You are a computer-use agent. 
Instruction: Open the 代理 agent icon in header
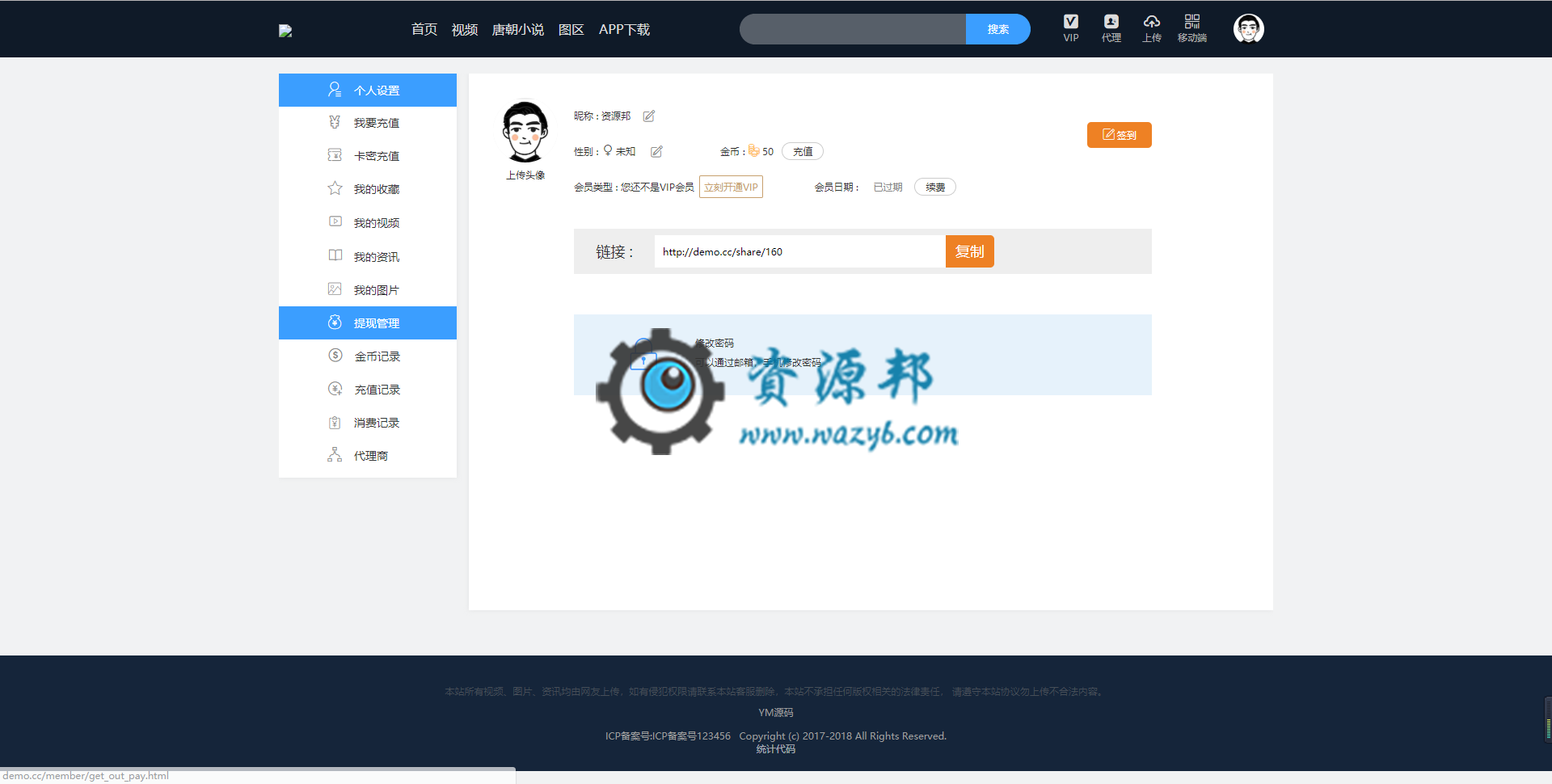1111,28
